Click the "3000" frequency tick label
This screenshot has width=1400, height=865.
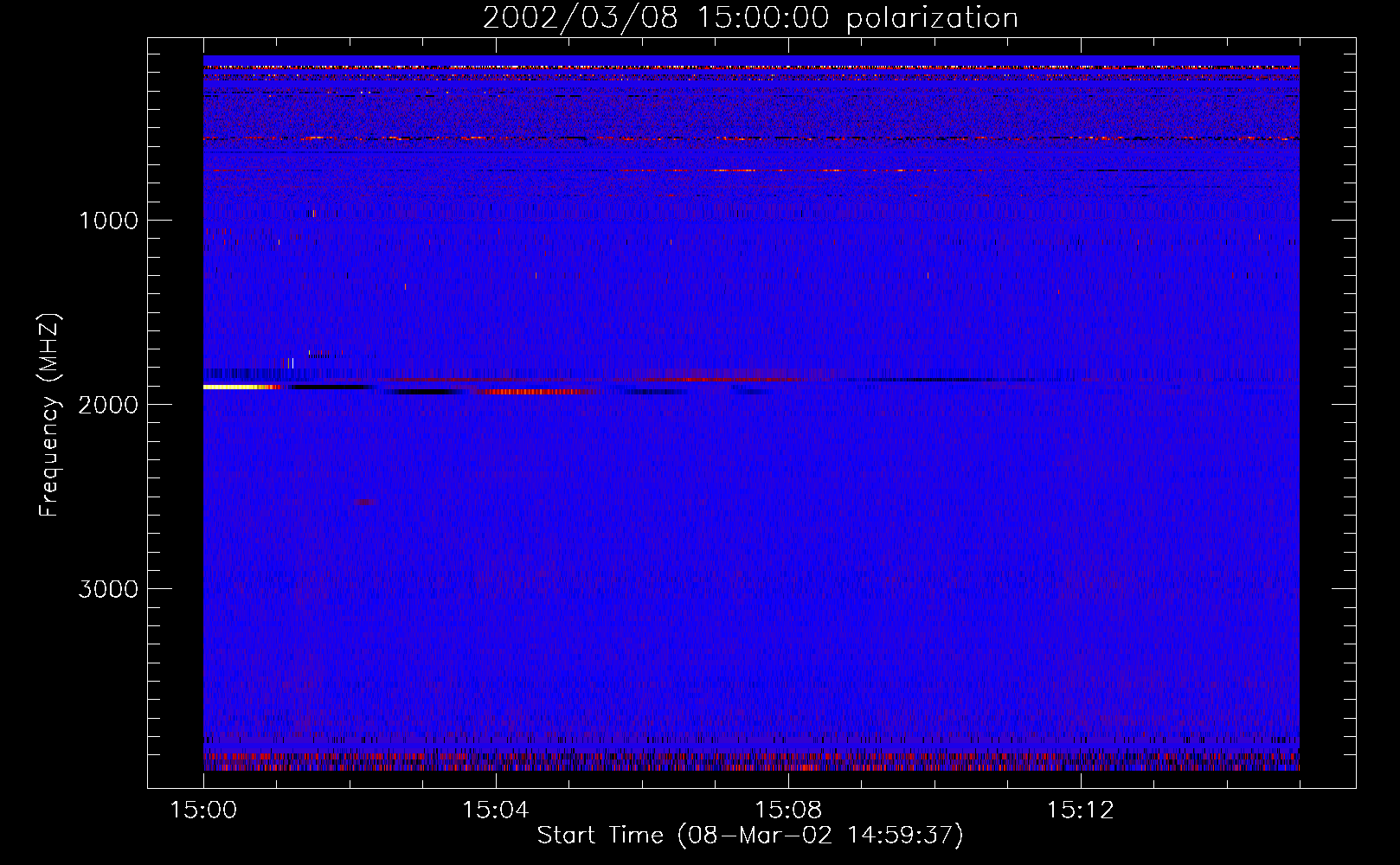[108, 589]
